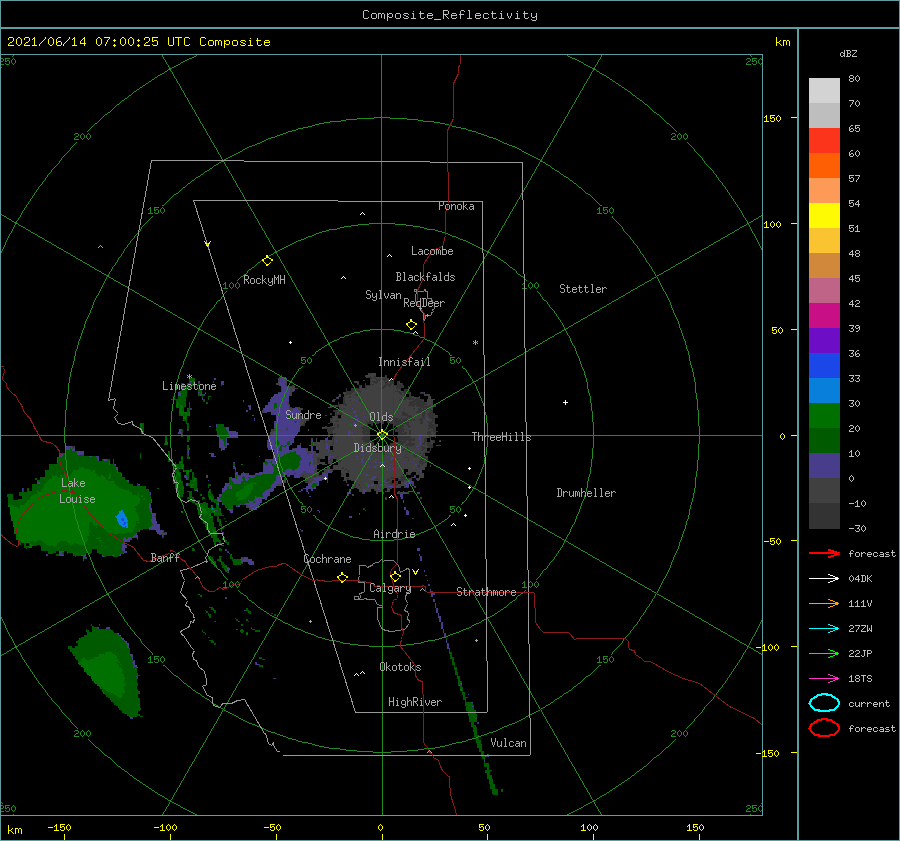Click the Okotoks city label
Viewport: 900px width, 841px height.
pyautogui.click(x=400, y=666)
